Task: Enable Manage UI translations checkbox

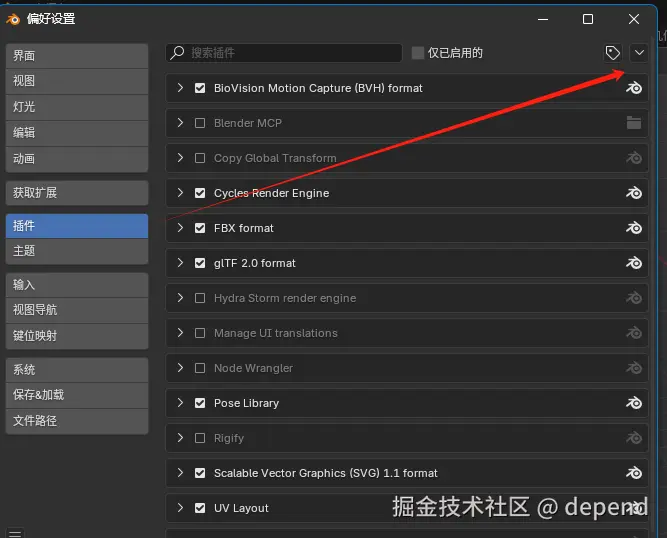Action: click(200, 333)
